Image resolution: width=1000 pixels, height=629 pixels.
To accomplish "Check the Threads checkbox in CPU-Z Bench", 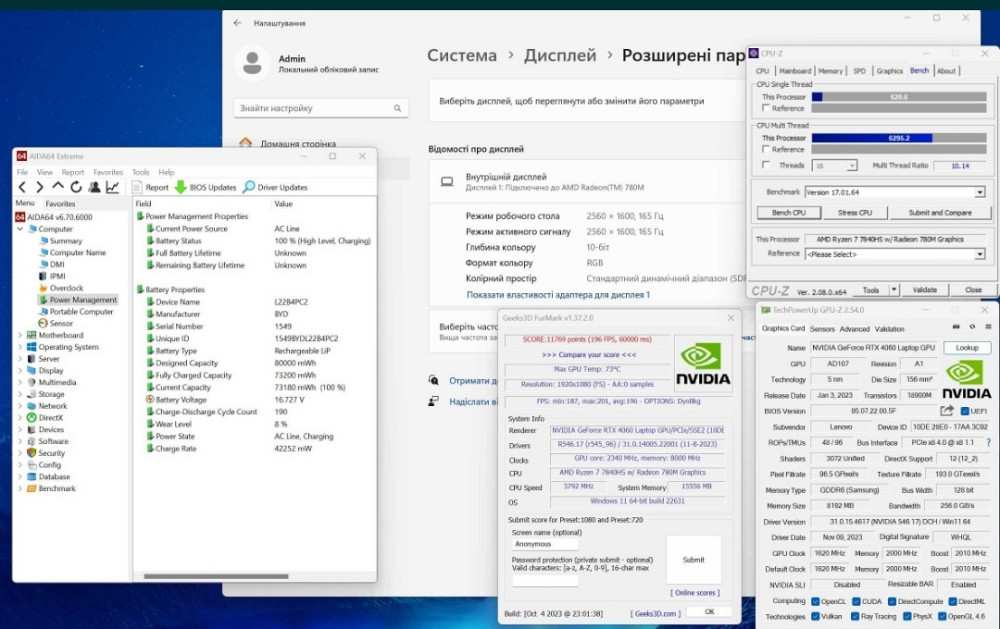I will pos(764,165).
